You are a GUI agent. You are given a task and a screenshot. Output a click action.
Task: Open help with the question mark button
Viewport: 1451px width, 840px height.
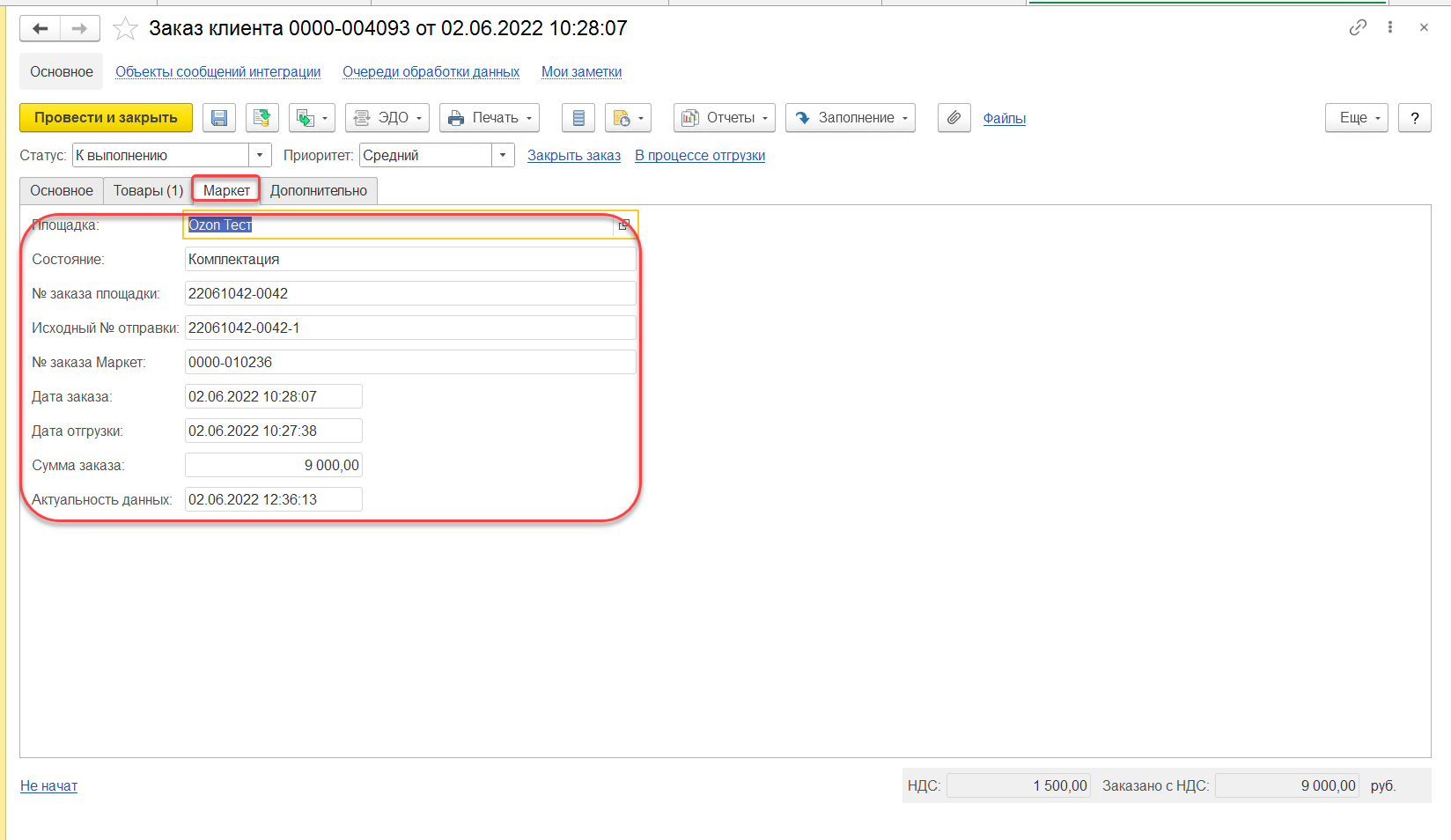(1415, 118)
